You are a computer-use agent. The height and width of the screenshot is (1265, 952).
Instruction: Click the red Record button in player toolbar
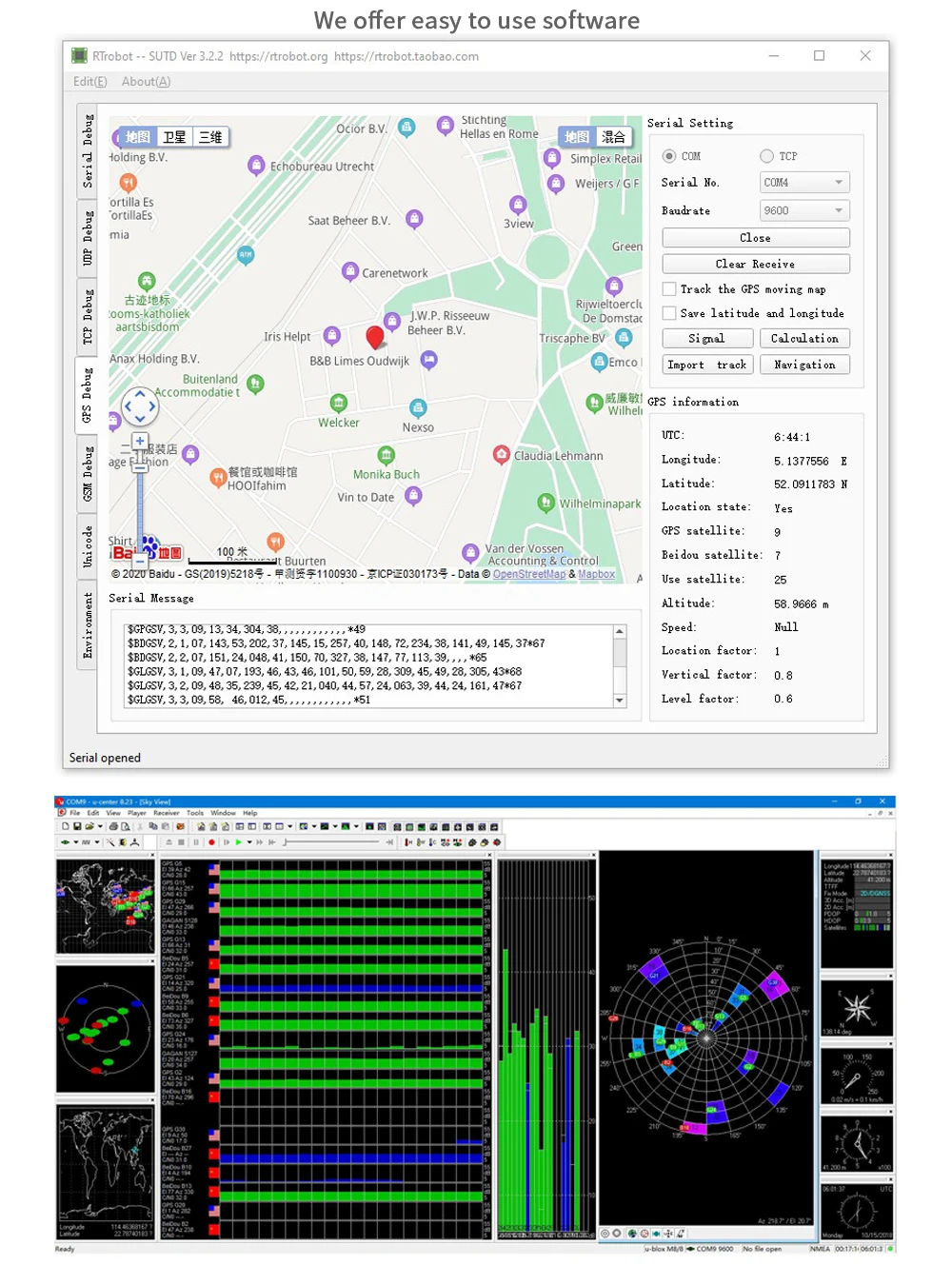tap(211, 842)
